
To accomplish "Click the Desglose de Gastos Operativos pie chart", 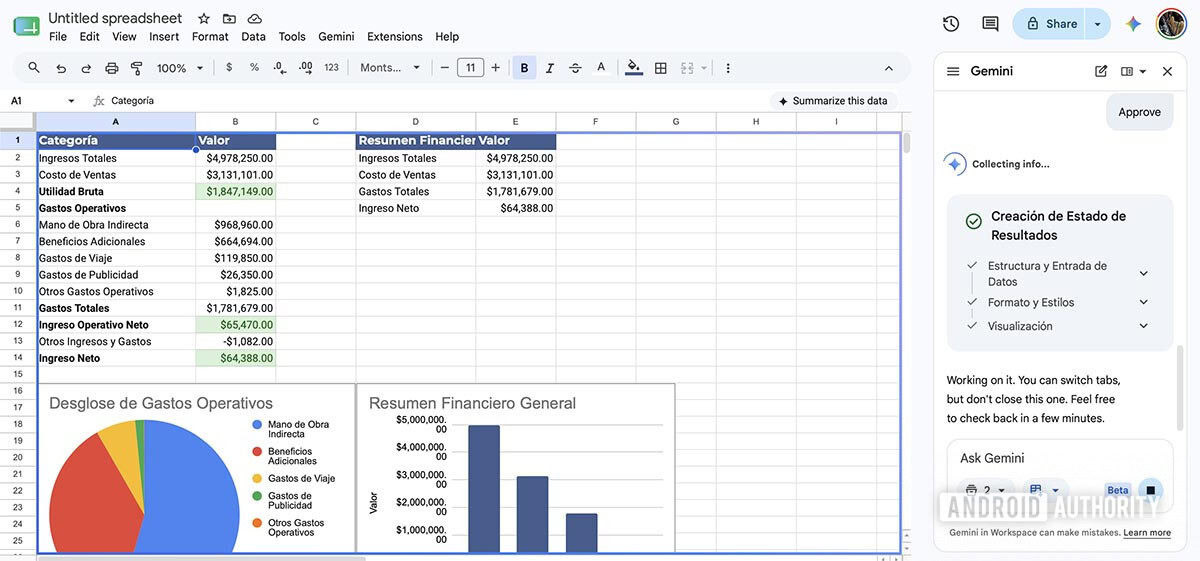I will 144,486.
